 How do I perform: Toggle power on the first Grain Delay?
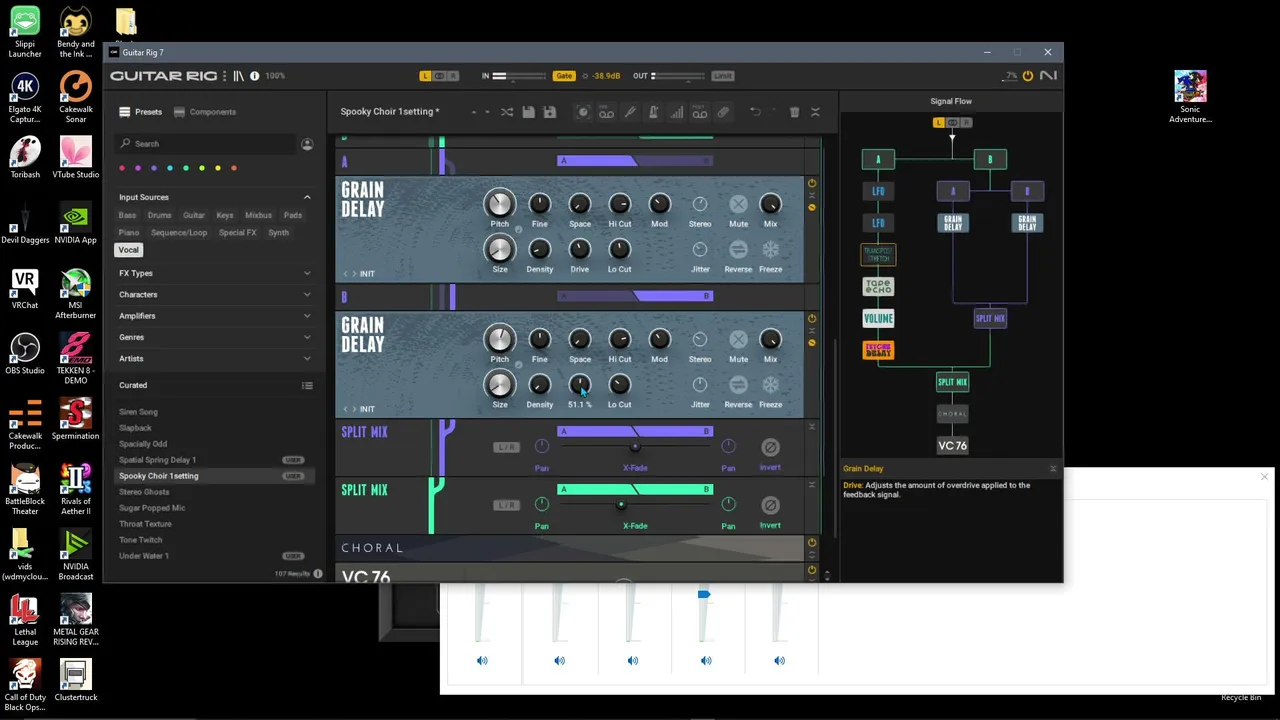coord(812,183)
